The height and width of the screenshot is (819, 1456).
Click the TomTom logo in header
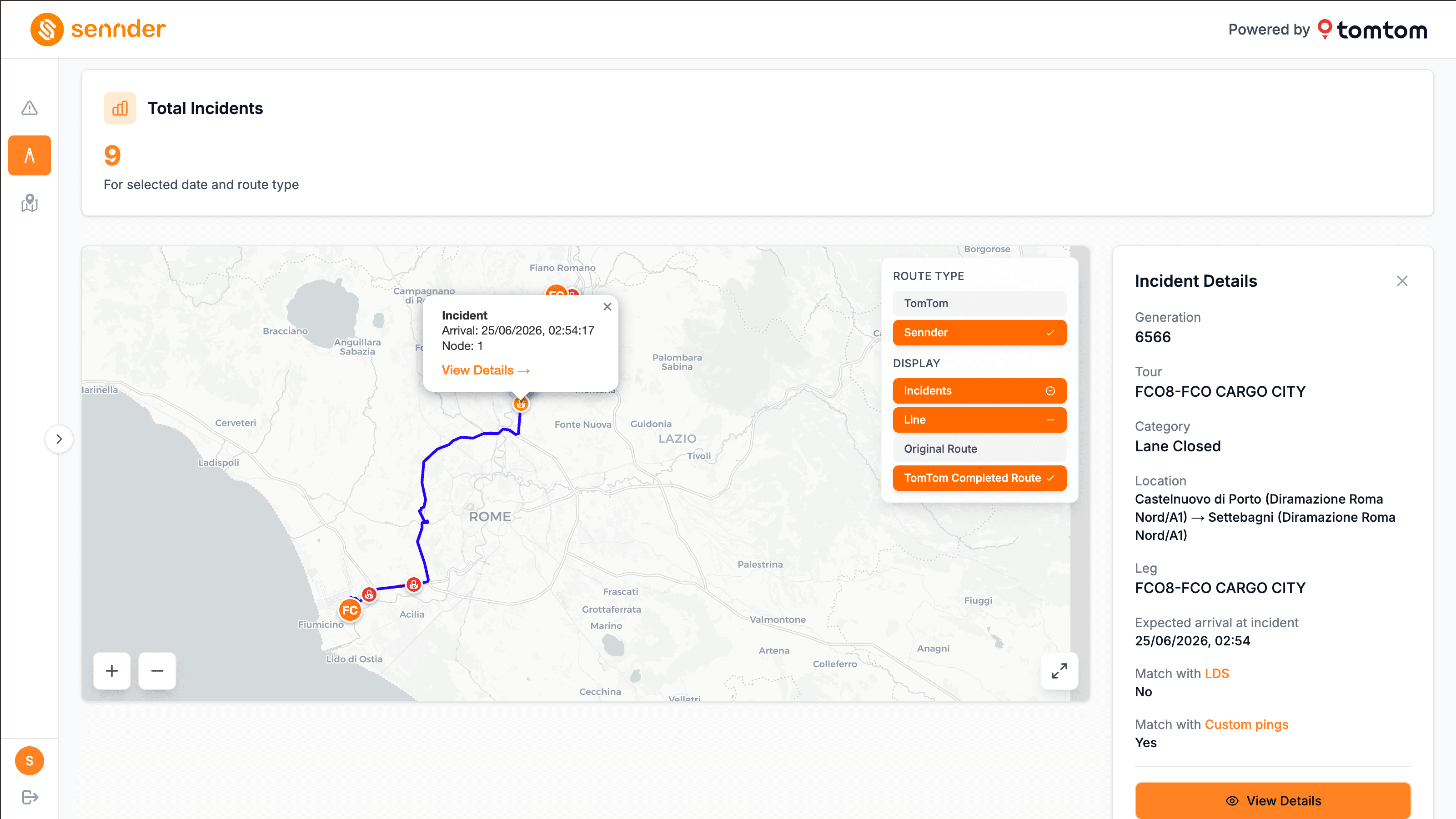(x=1372, y=30)
